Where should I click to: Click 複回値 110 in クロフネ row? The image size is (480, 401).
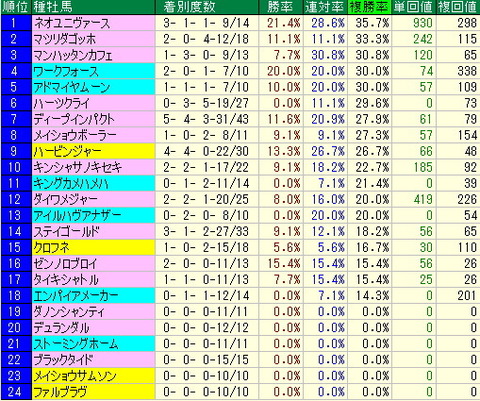point(467,247)
